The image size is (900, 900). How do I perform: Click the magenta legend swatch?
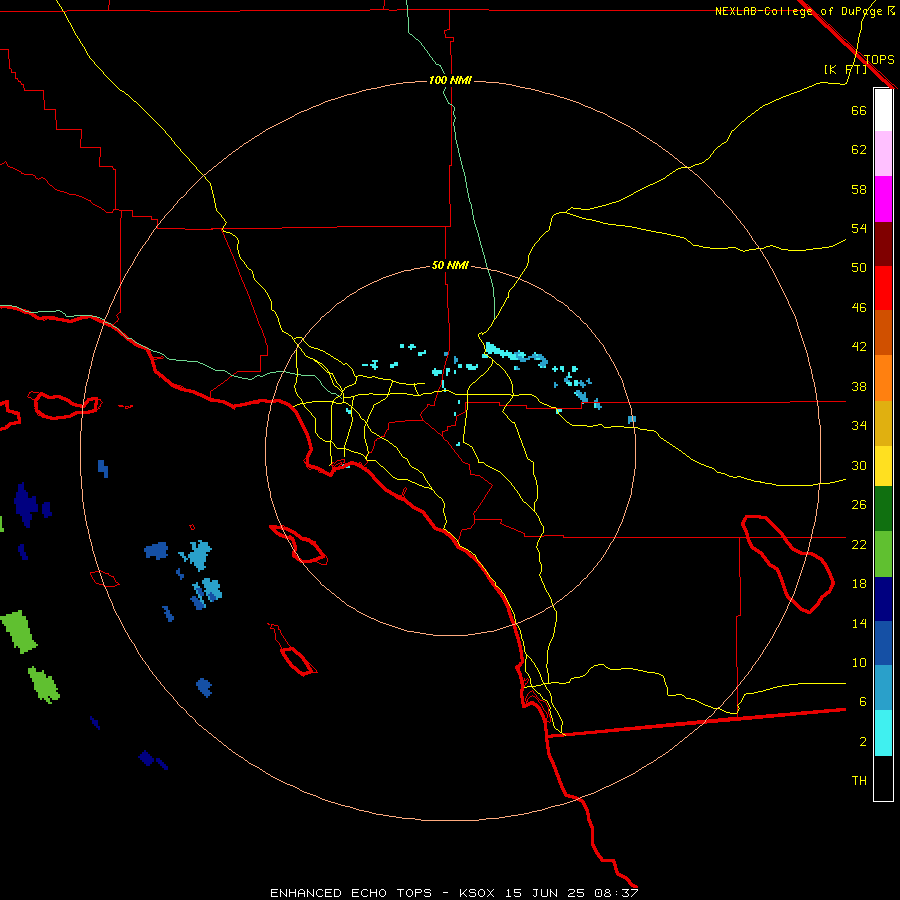[883, 199]
